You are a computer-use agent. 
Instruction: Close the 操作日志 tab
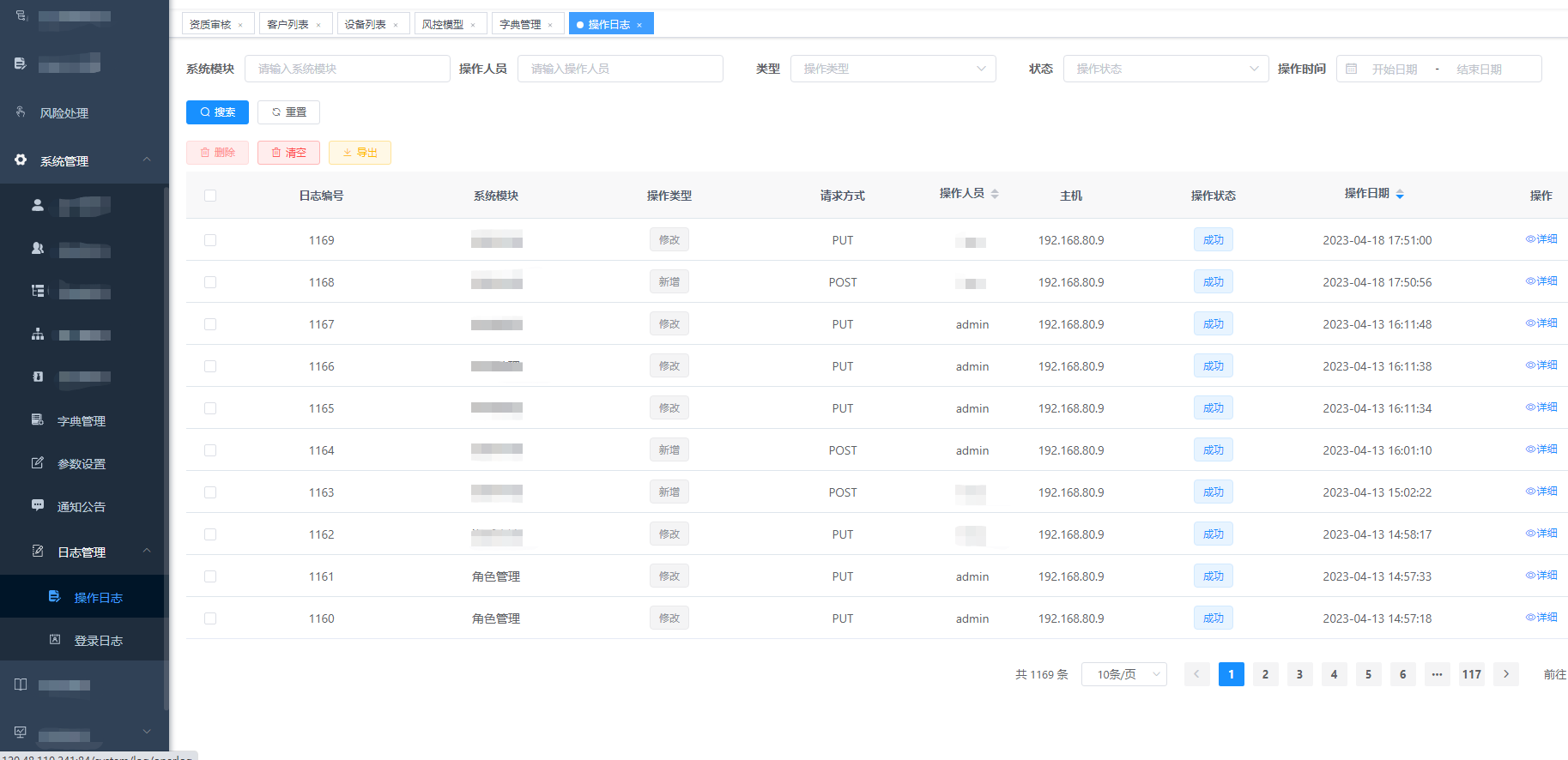pos(639,25)
